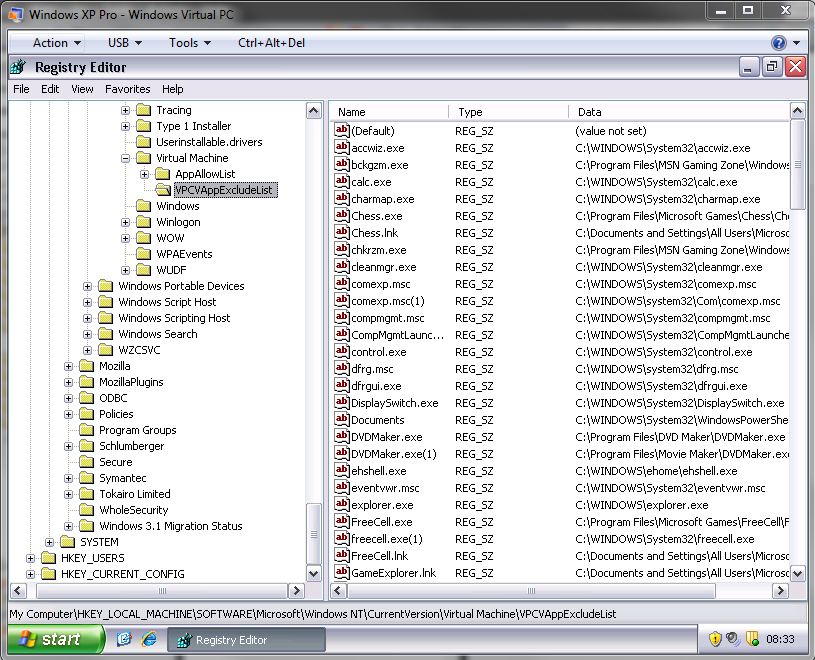Open the Tools menu on the VPC toolbar
Viewport: 815px width, 660px height.
tap(184, 42)
